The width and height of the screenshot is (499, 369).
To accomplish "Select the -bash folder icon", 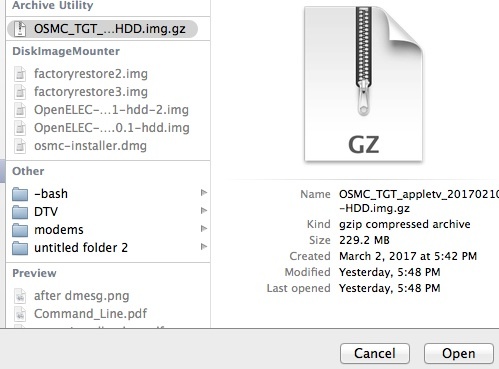I will coord(20,194).
